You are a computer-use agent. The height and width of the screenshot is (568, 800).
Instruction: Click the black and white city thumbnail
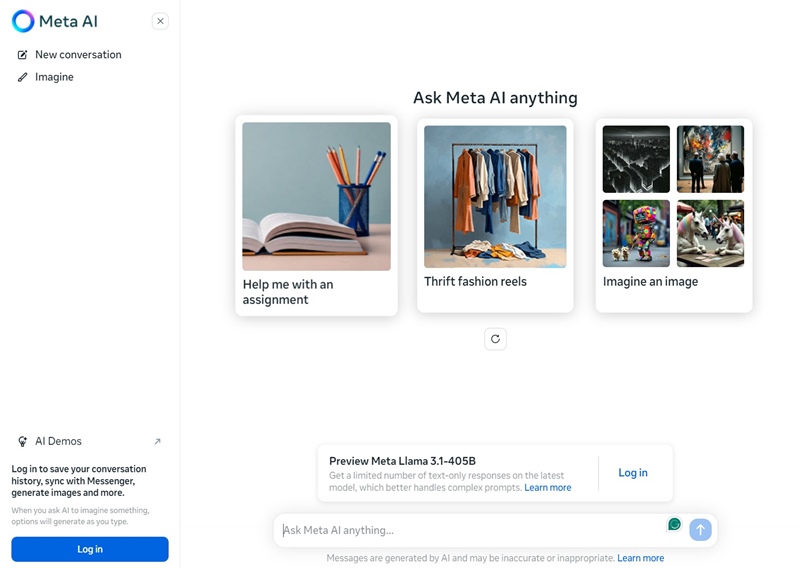pos(636,159)
